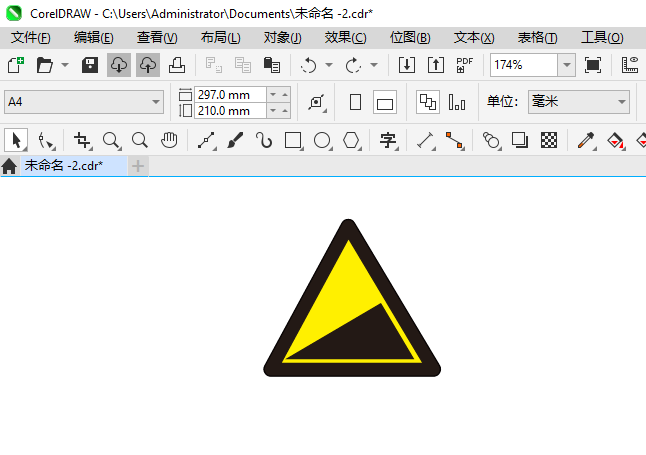Screen dimensions: 646x455
Task: Select landscape orientation
Action: click(385, 102)
